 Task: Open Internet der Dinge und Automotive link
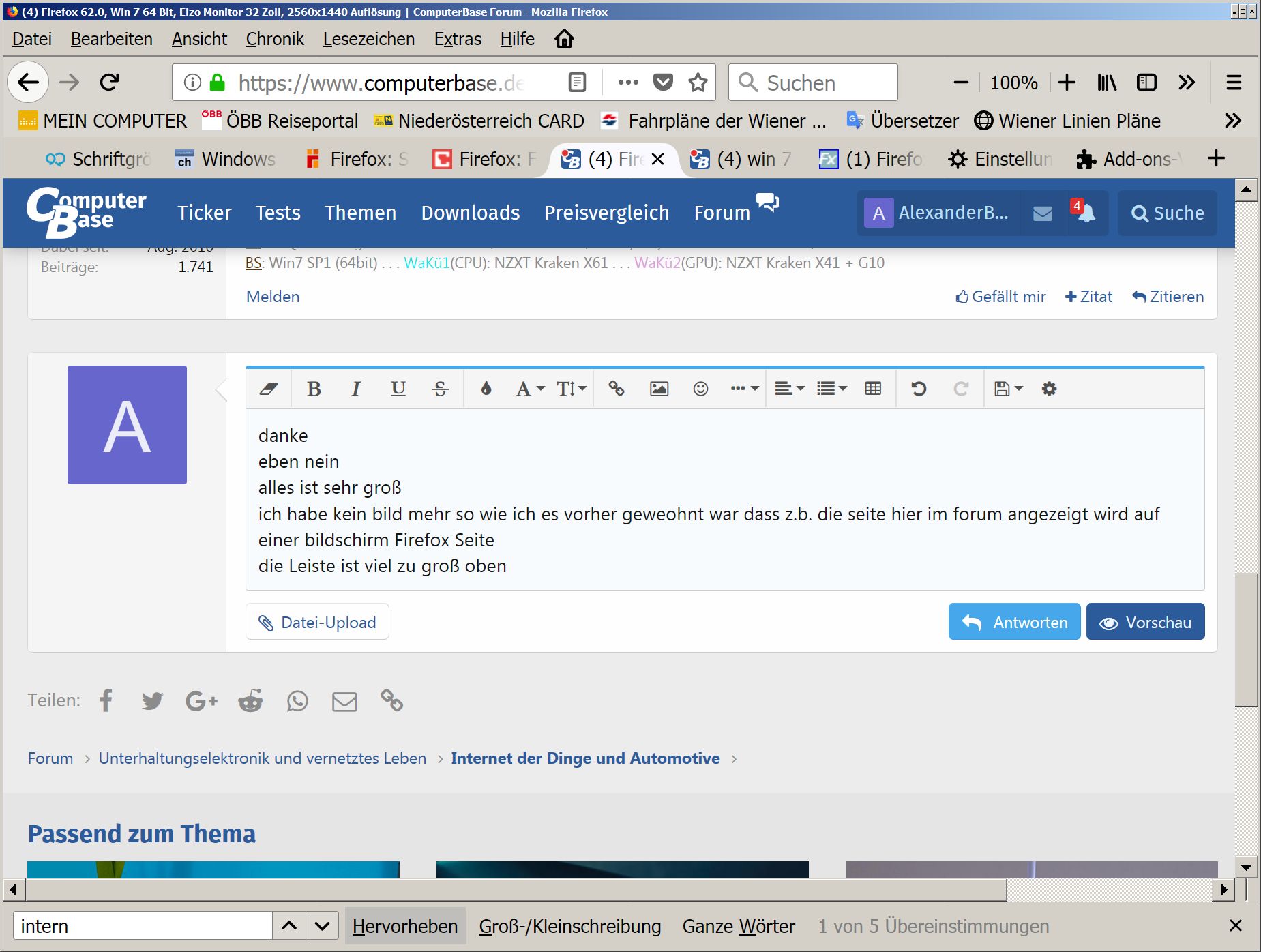(x=585, y=758)
